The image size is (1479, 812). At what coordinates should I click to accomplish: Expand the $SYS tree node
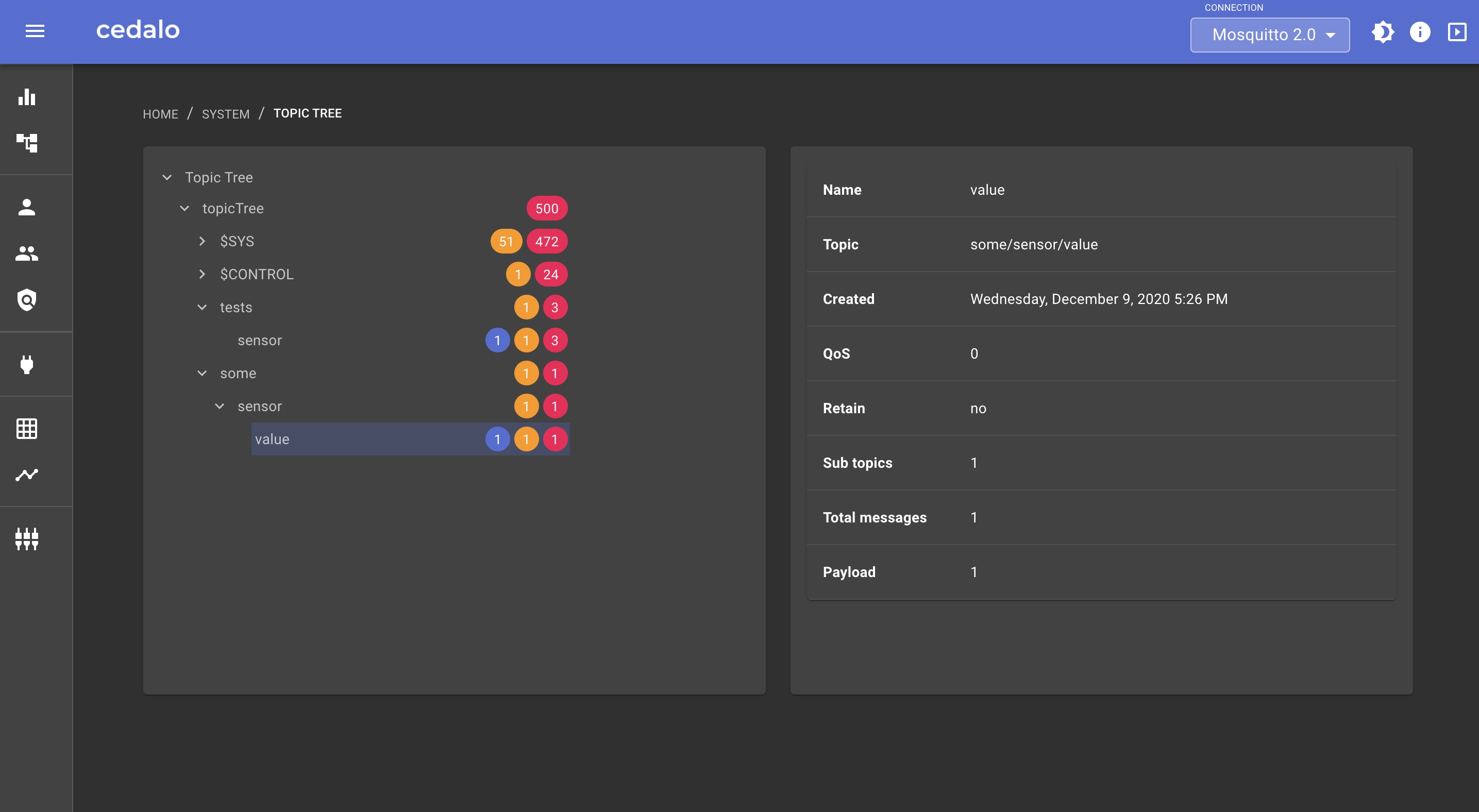(202, 241)
